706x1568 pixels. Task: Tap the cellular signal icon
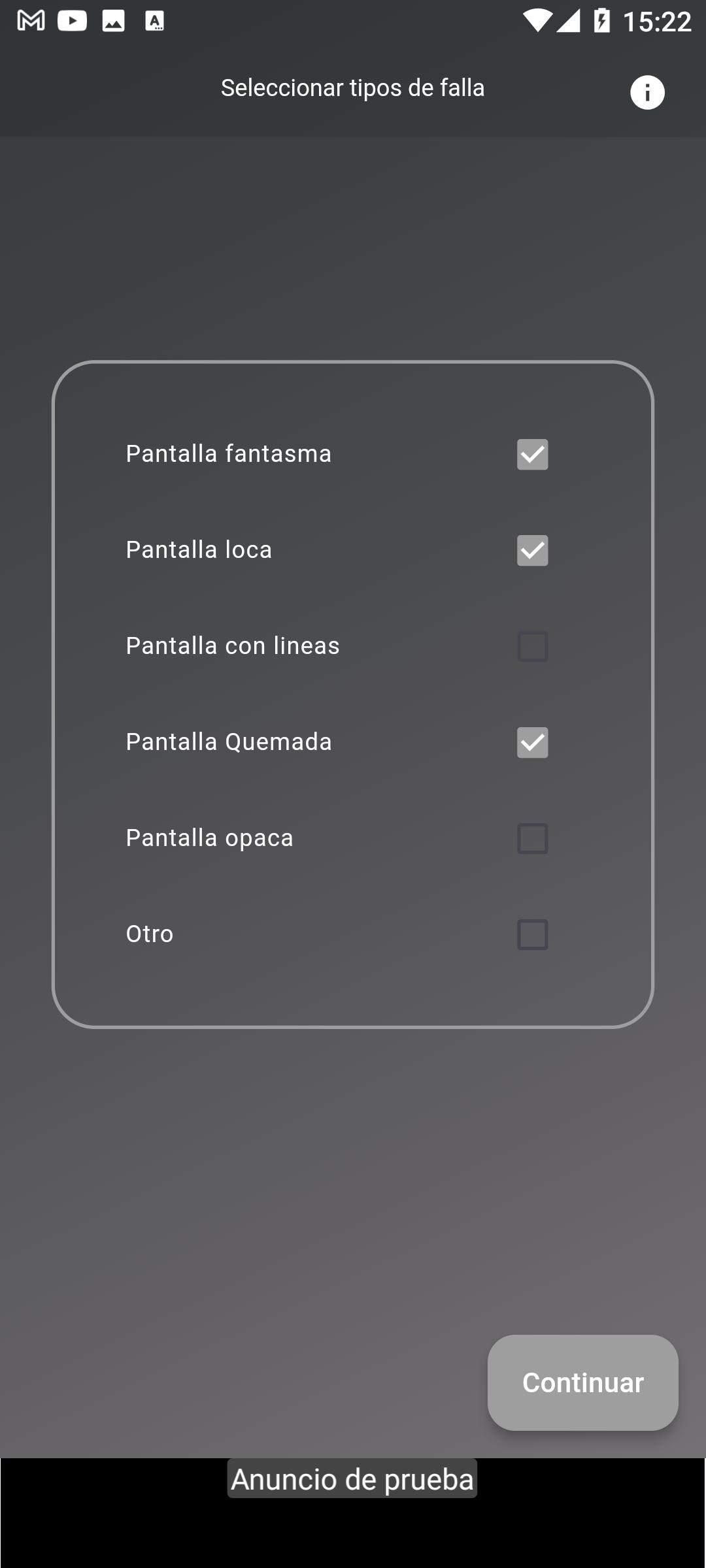click(568, 22)
